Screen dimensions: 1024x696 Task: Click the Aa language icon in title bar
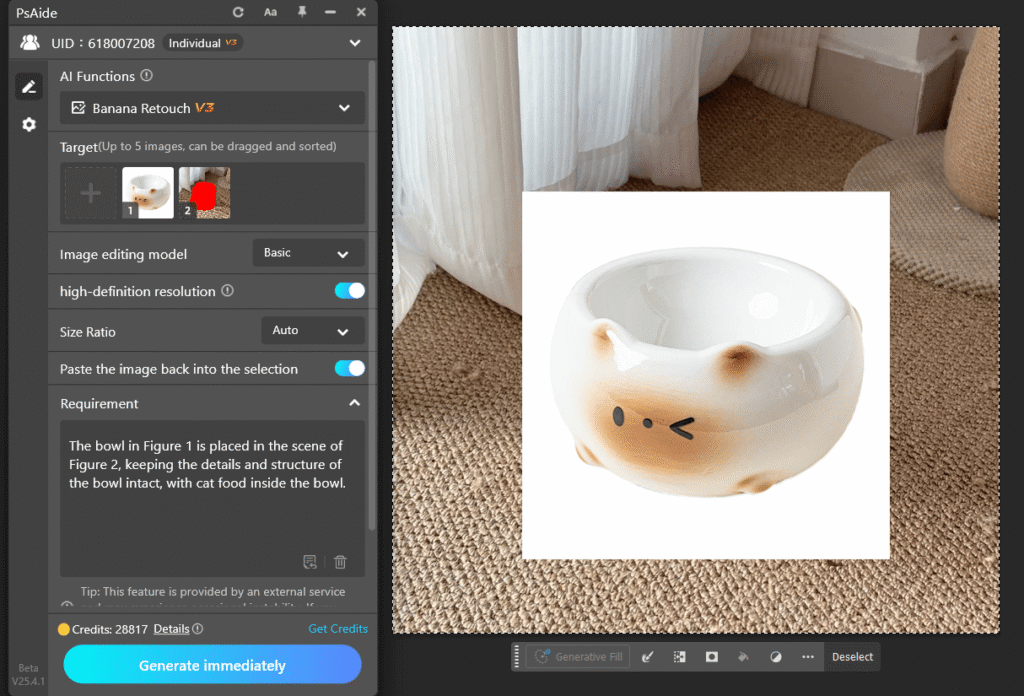tap(270, 13)
